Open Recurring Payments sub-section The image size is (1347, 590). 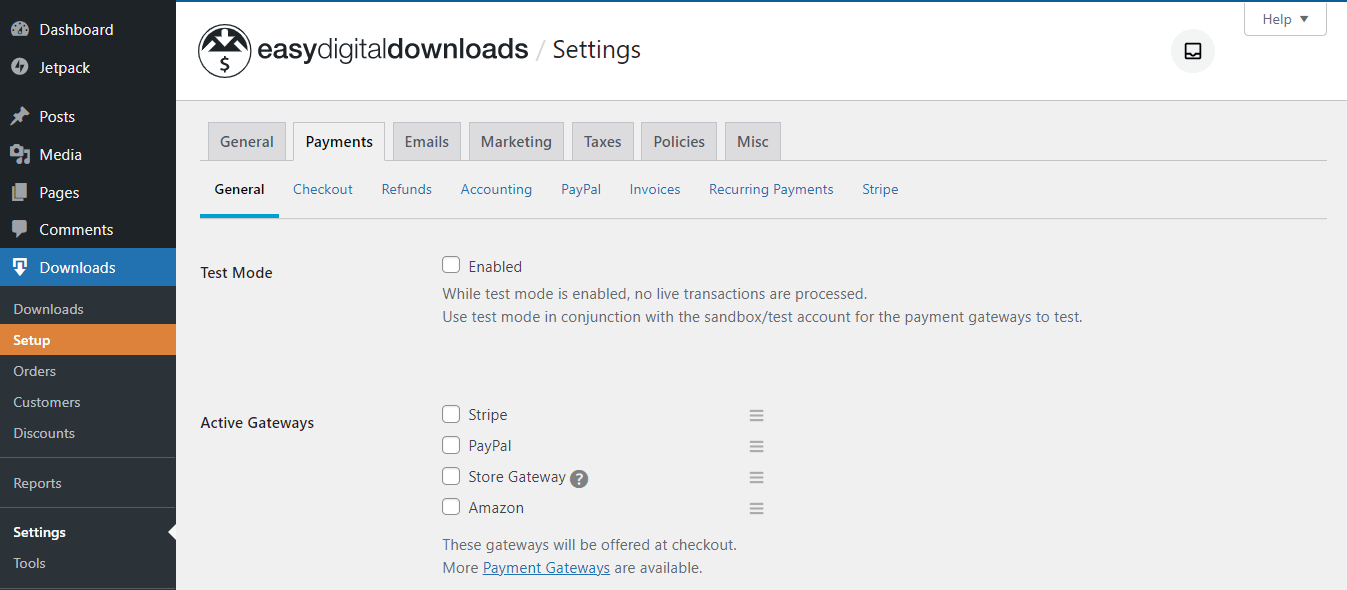(771, 189)
